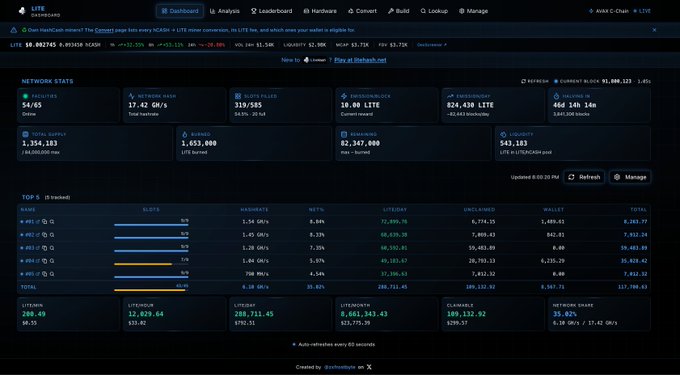Click the Network Share 35.02% card
This screenshot has width=680, height=375.
(x=599, y=314)
